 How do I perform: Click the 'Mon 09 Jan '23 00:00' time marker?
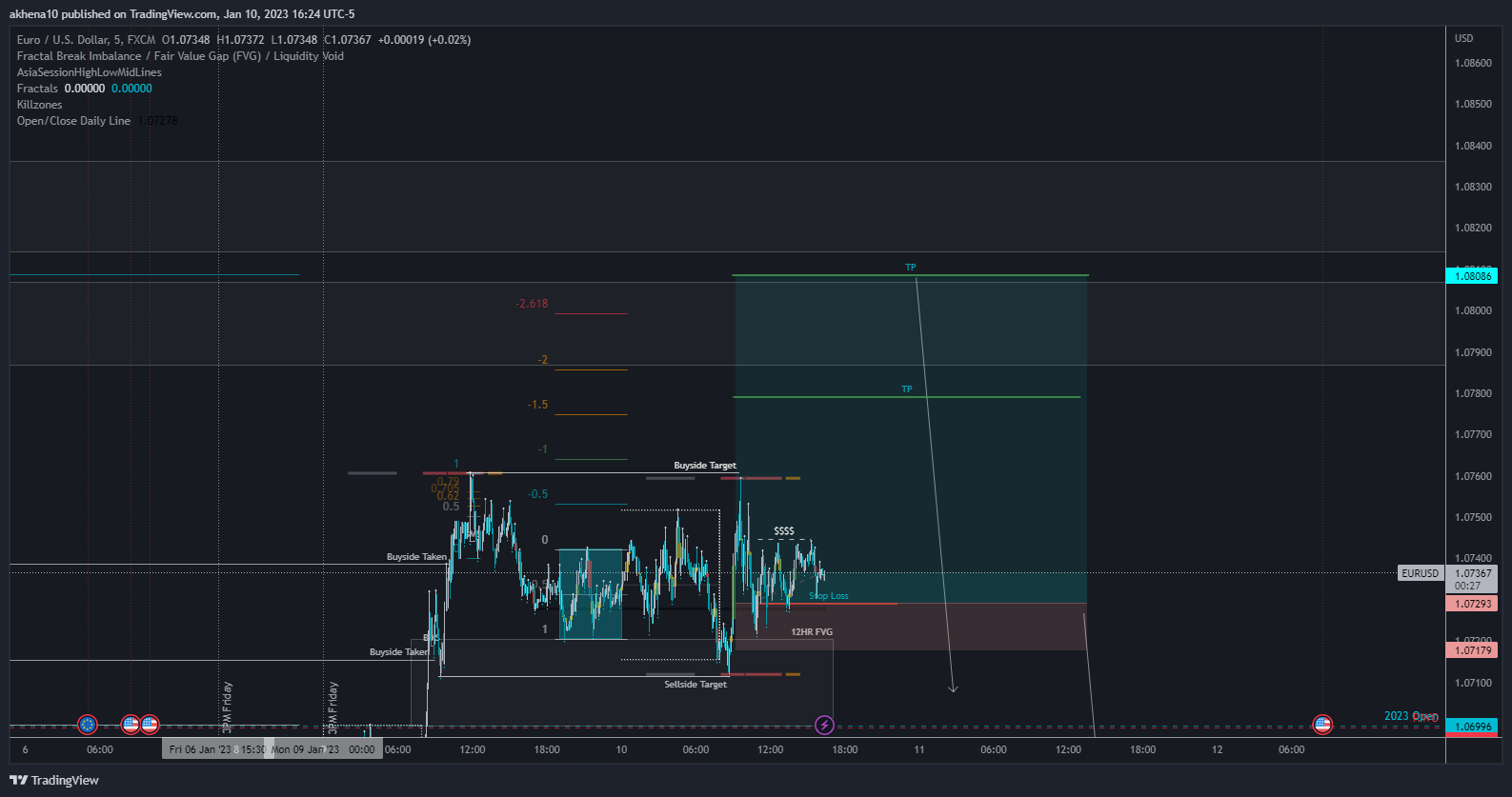[x=323, y=749]
